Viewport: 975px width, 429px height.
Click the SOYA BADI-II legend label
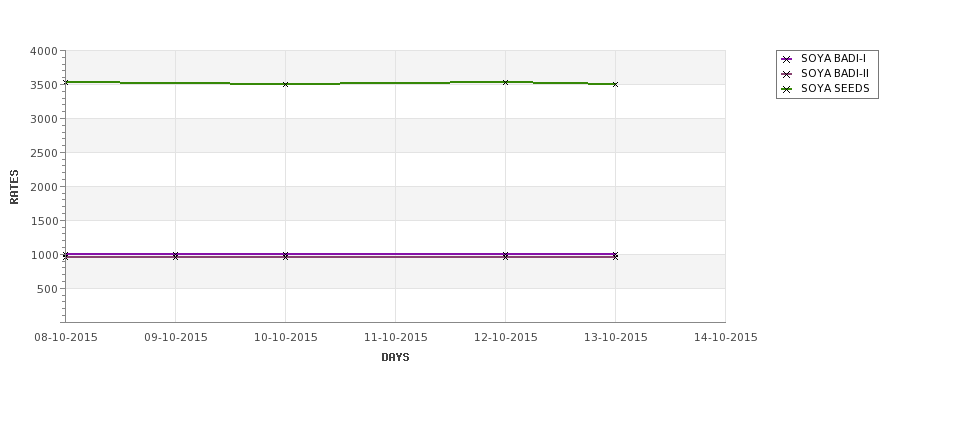coord(835,73)
